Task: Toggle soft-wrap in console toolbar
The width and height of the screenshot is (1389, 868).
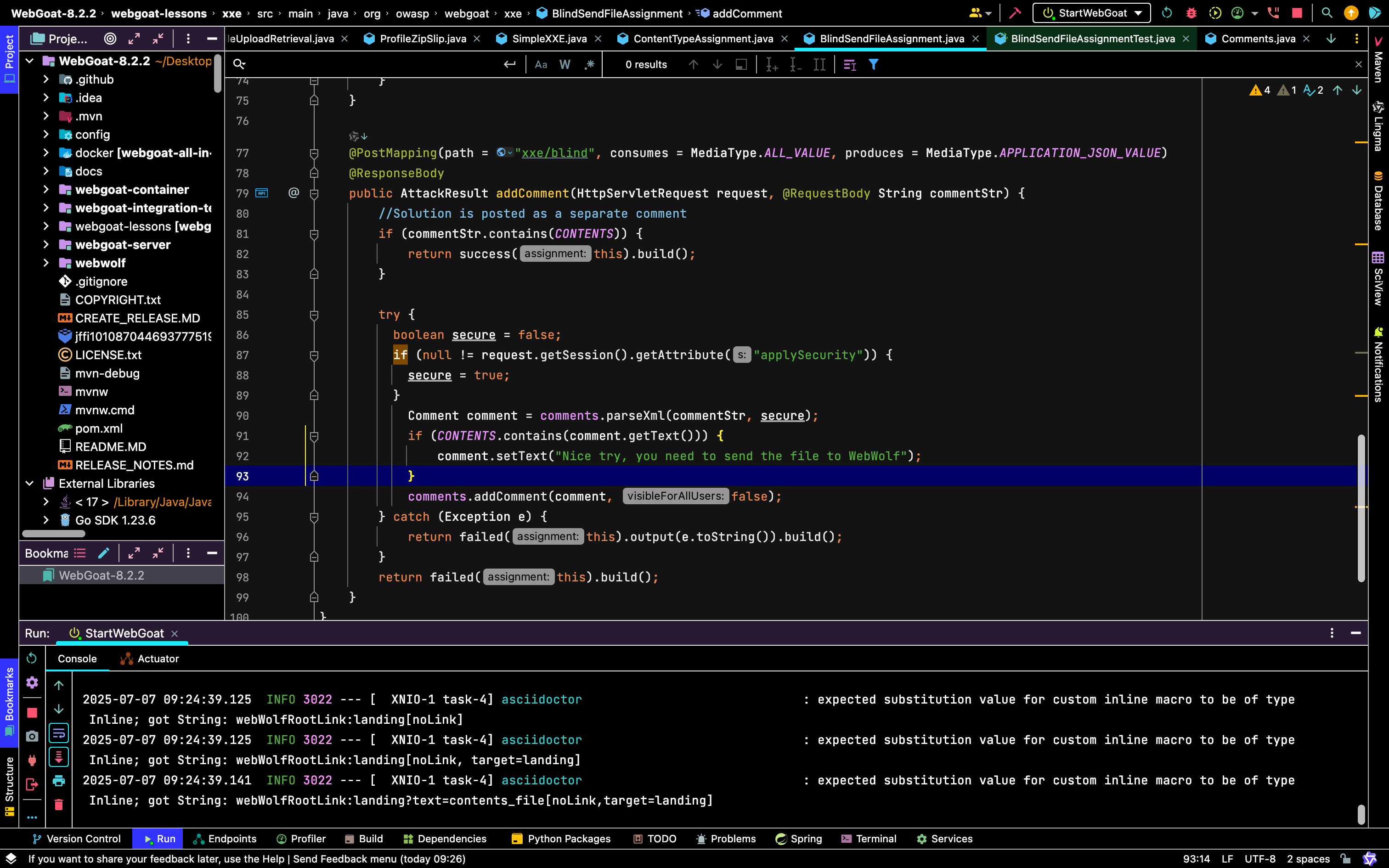Action: point(58,733)
